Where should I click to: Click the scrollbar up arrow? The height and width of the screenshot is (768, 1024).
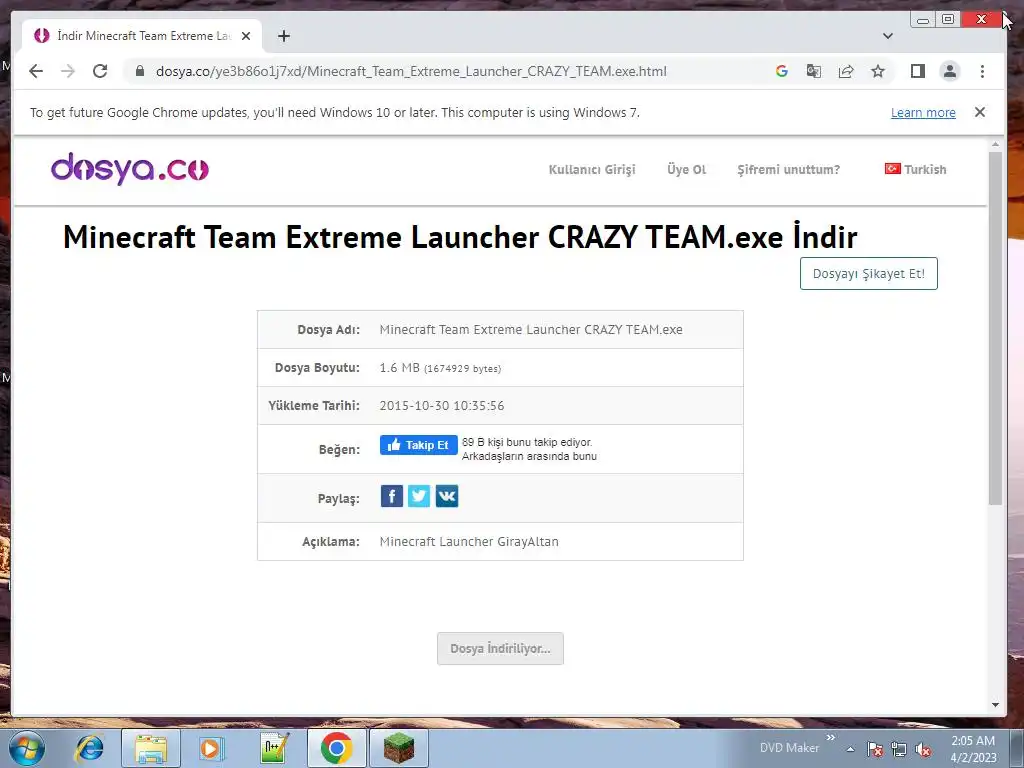tap(995, 144)
